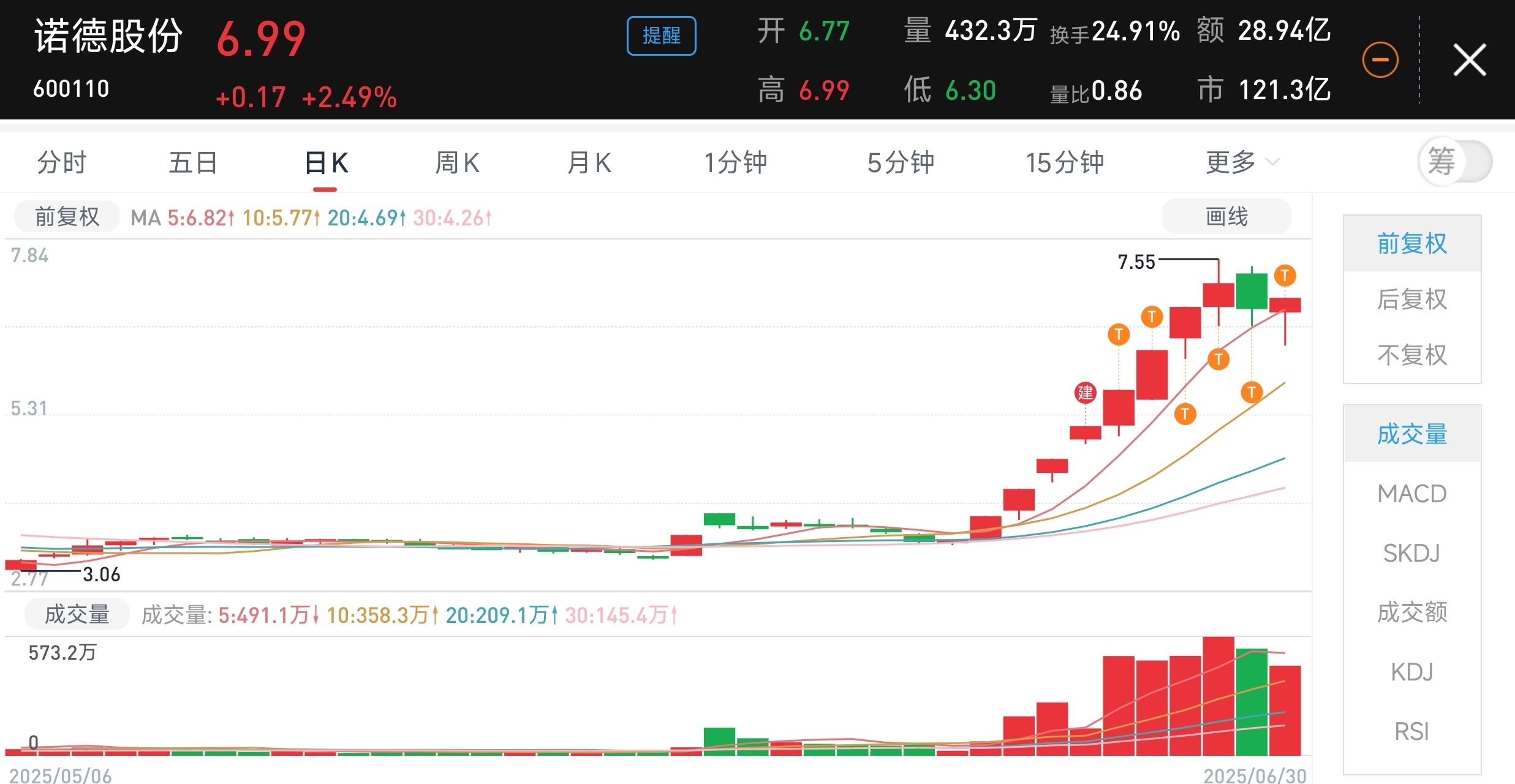Toggle the 筹 chip distribution switch

tap(1455, 162)
